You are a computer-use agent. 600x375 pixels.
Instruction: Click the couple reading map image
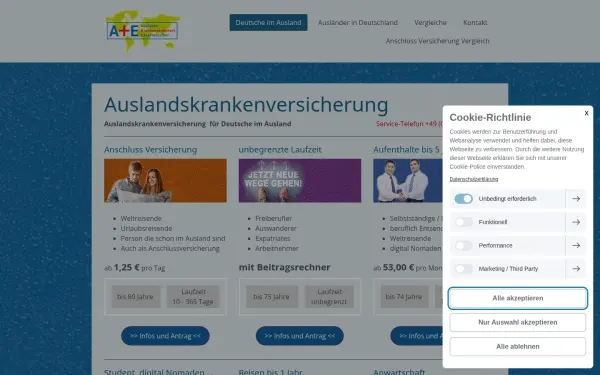[165, 181]
